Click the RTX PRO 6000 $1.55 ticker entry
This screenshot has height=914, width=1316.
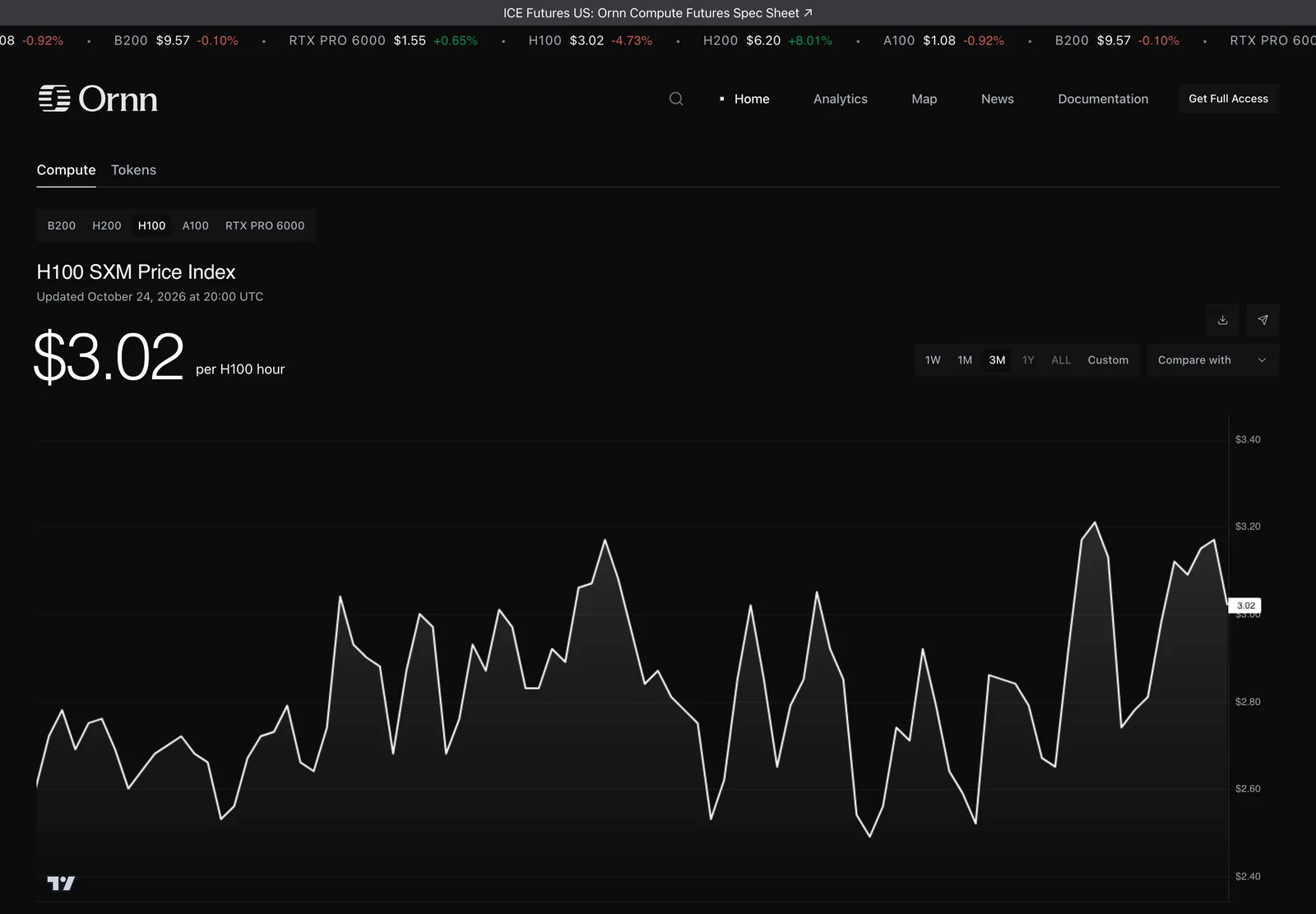click(x=383, y=40)
